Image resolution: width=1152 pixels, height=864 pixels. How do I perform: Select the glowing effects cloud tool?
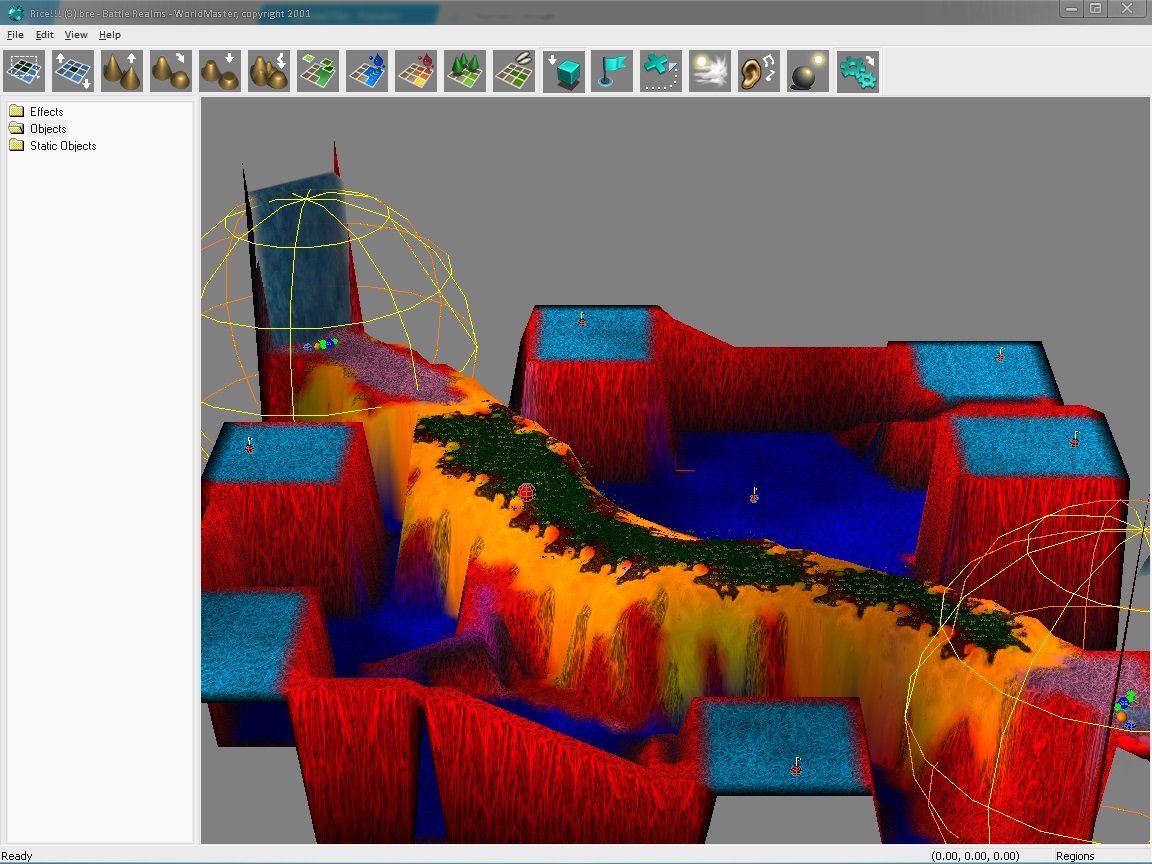710,72
